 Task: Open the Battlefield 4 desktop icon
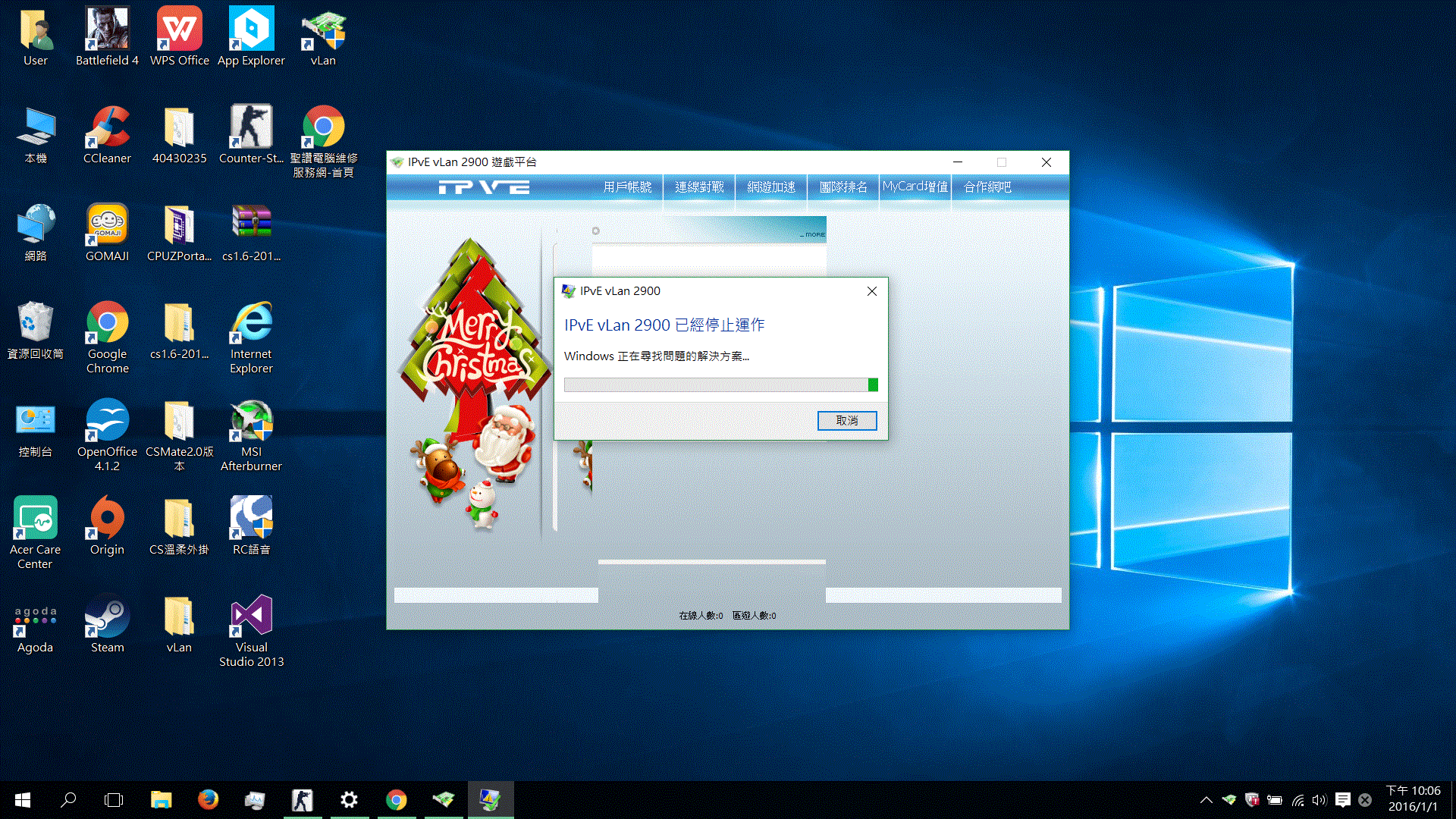pyautogui.click(x=107, y=37)
